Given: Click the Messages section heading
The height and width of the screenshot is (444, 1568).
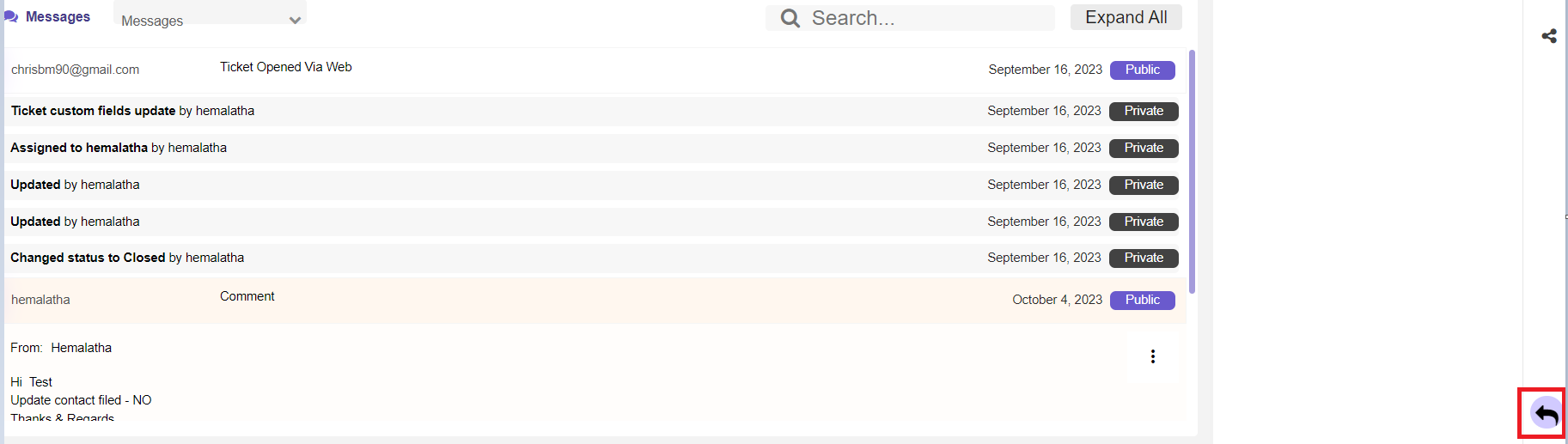Looking at the screenshot, I should [x=58, y=16].
